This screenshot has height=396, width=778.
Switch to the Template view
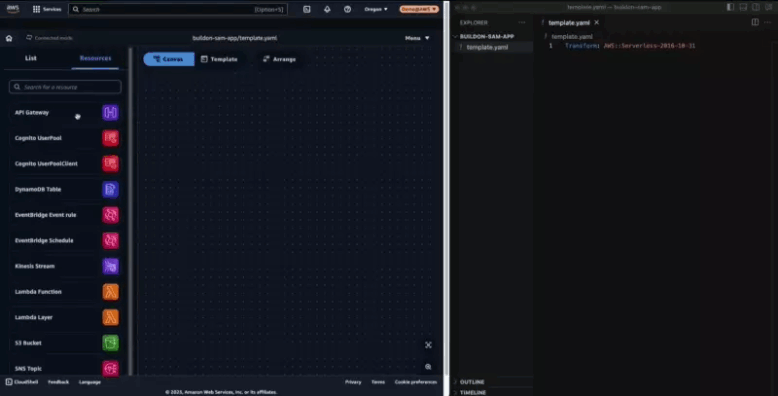tap(219, 59)
